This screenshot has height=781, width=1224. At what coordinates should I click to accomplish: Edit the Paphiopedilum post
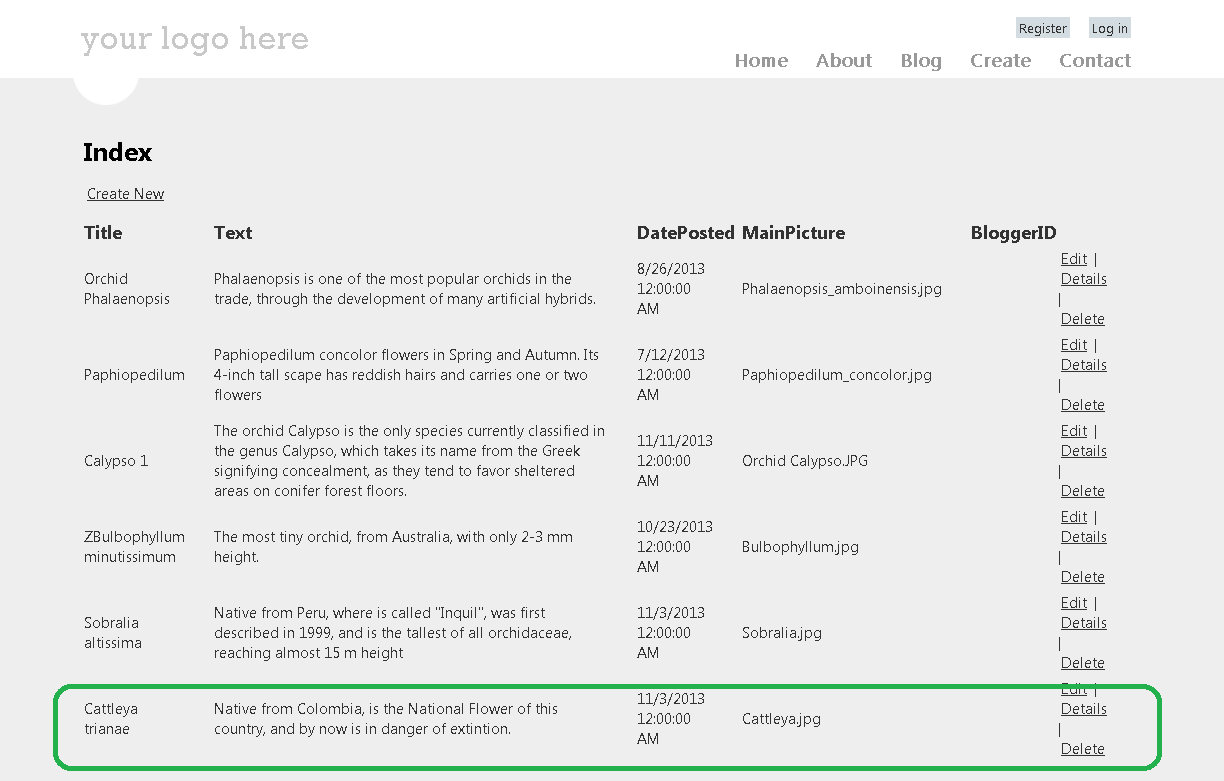click(x=1073, y=345)
